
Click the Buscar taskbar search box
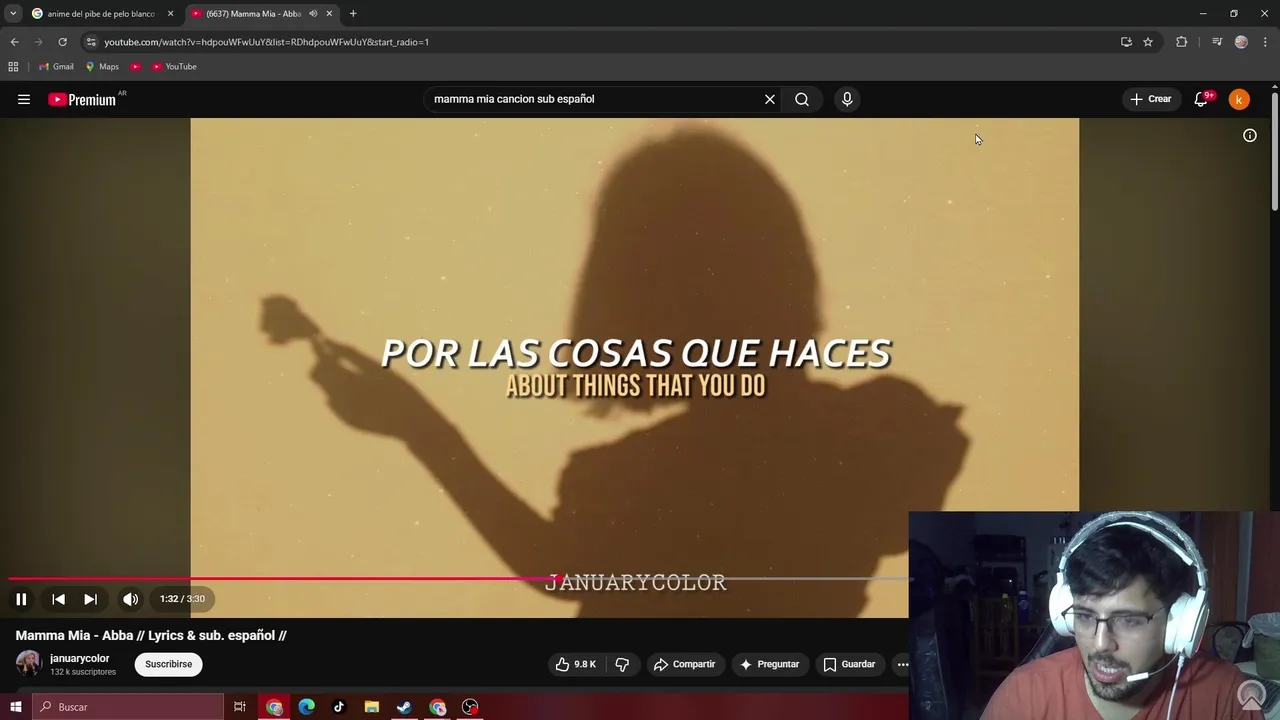pyautogui.click(x=128, y=707)
